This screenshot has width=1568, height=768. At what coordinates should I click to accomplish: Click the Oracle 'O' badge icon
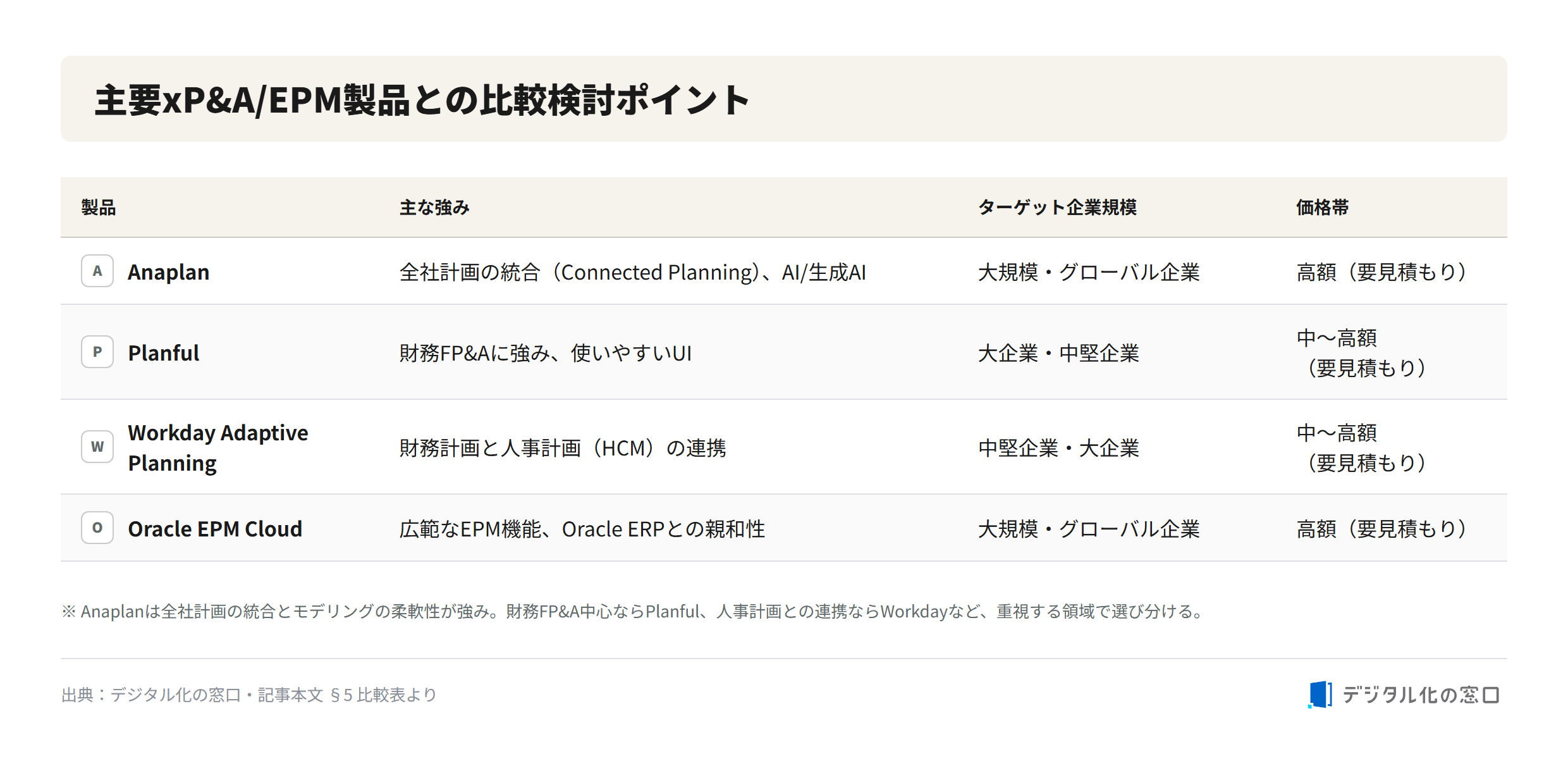(x=97, y=528)
